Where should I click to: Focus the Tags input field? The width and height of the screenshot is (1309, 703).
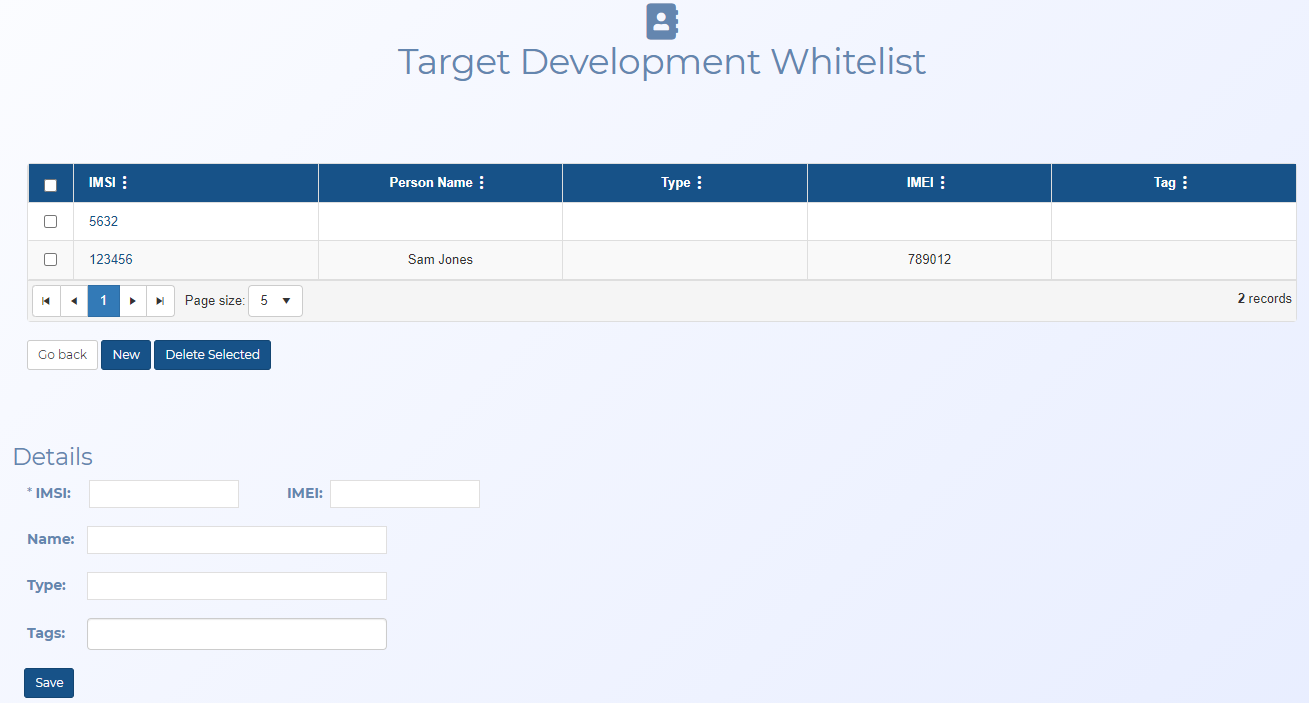[237, 634]
